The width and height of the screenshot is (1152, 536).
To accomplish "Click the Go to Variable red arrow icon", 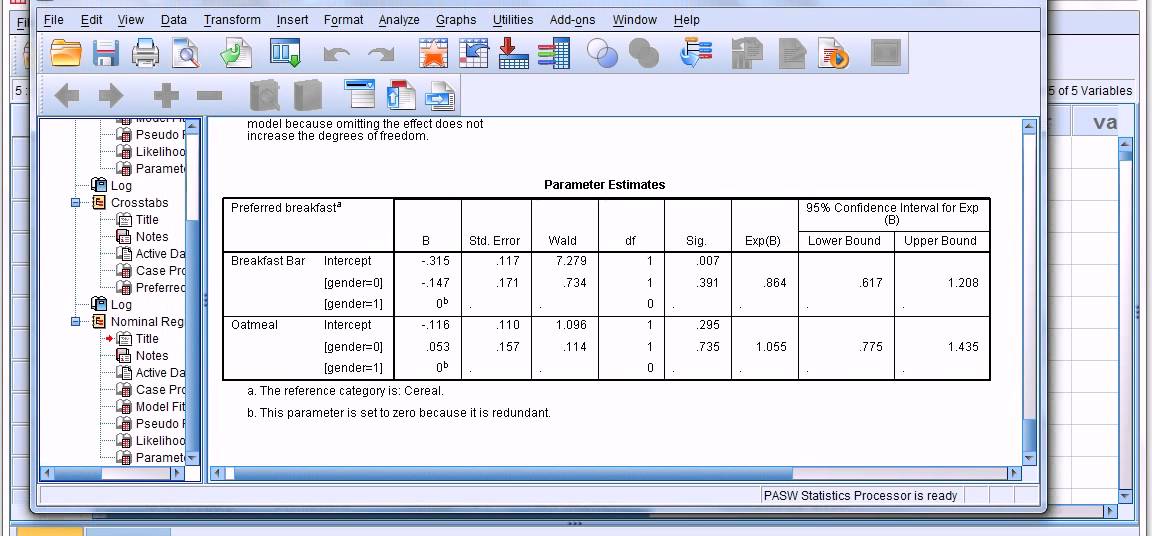I will [514, 54].
